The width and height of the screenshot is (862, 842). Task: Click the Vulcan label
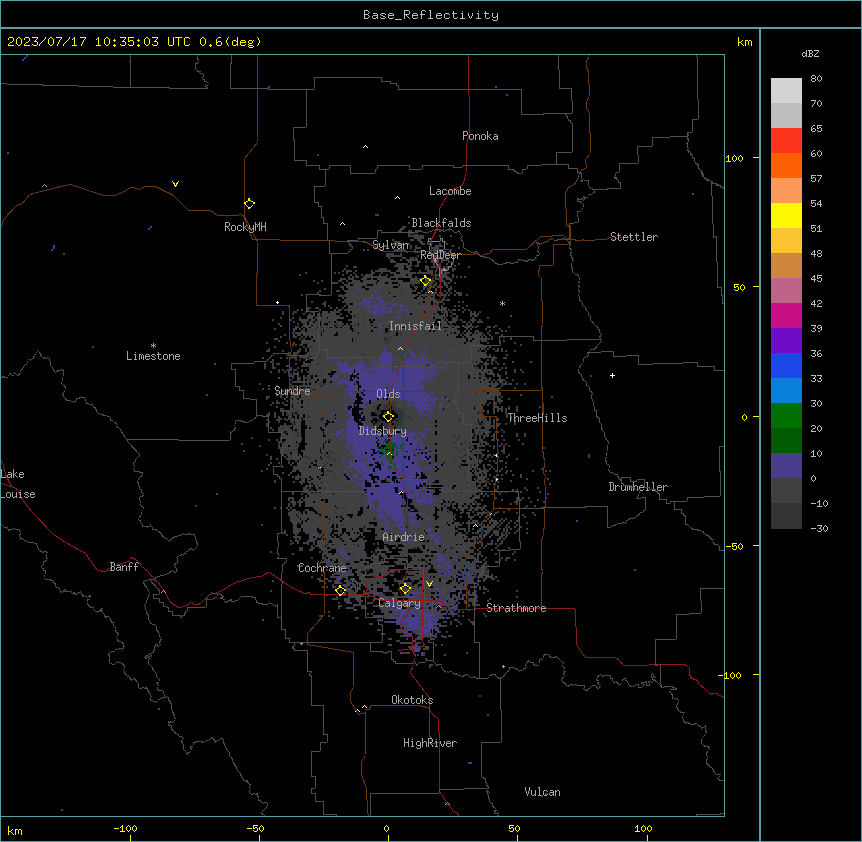(x=543, y=792)
